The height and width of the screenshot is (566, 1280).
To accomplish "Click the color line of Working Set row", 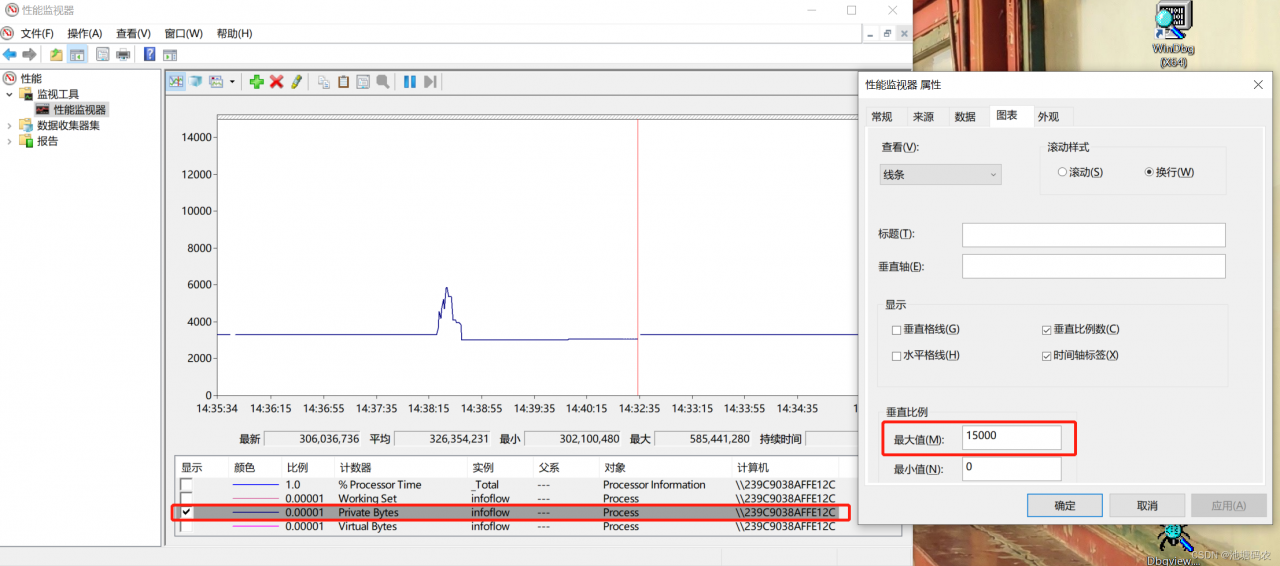I will (255, 498).
